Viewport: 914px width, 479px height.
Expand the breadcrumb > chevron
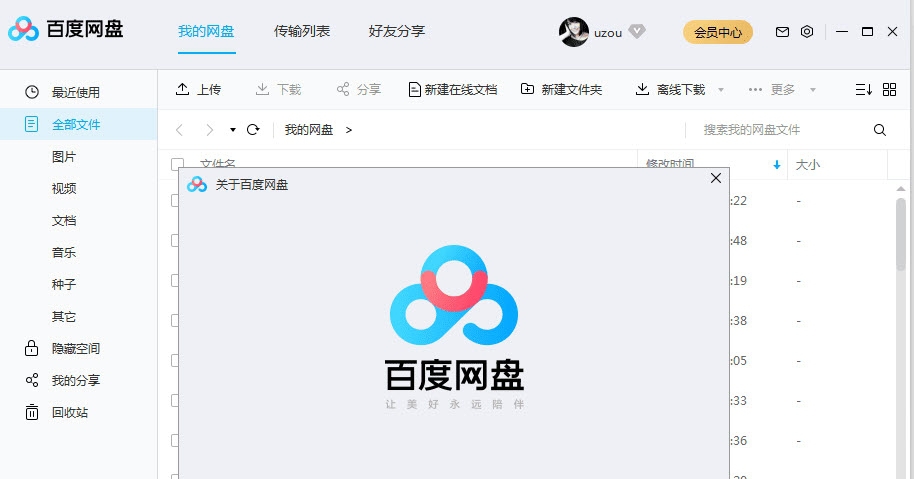[349, 130]
